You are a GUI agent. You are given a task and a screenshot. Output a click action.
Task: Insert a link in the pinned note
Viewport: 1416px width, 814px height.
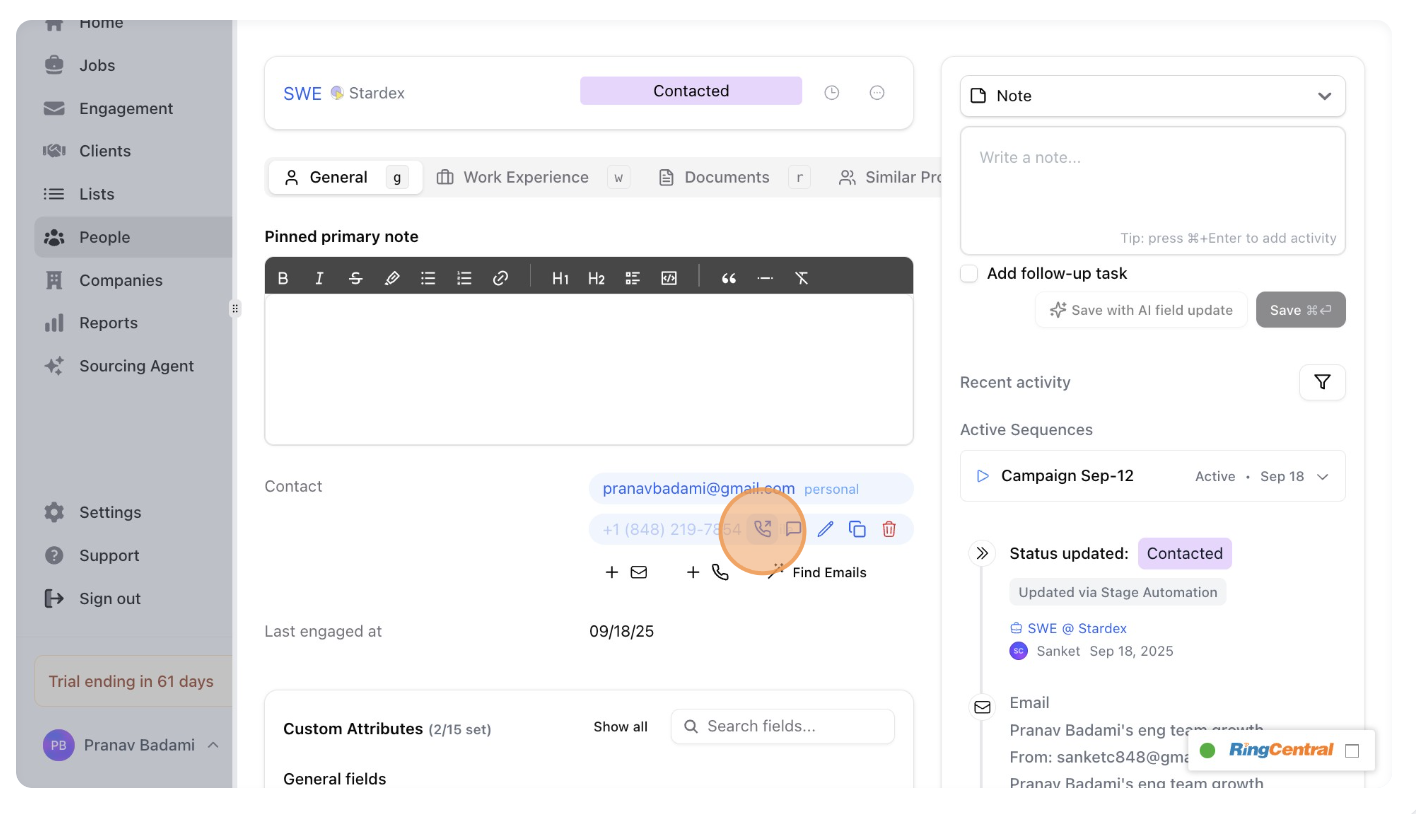(501, 278)
